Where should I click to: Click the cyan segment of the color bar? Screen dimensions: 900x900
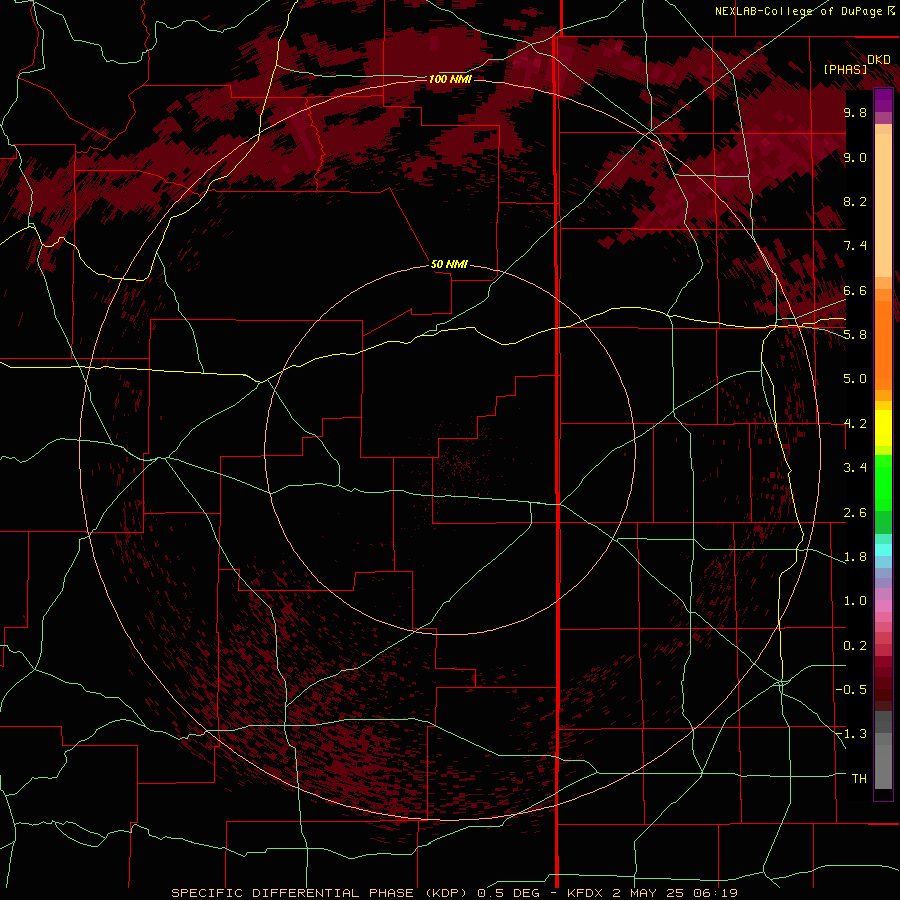(883, 549)
